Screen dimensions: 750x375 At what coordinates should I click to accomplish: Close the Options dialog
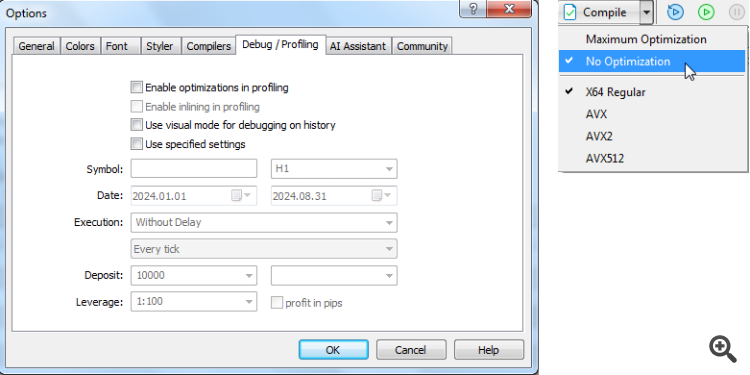coord(509,9)
